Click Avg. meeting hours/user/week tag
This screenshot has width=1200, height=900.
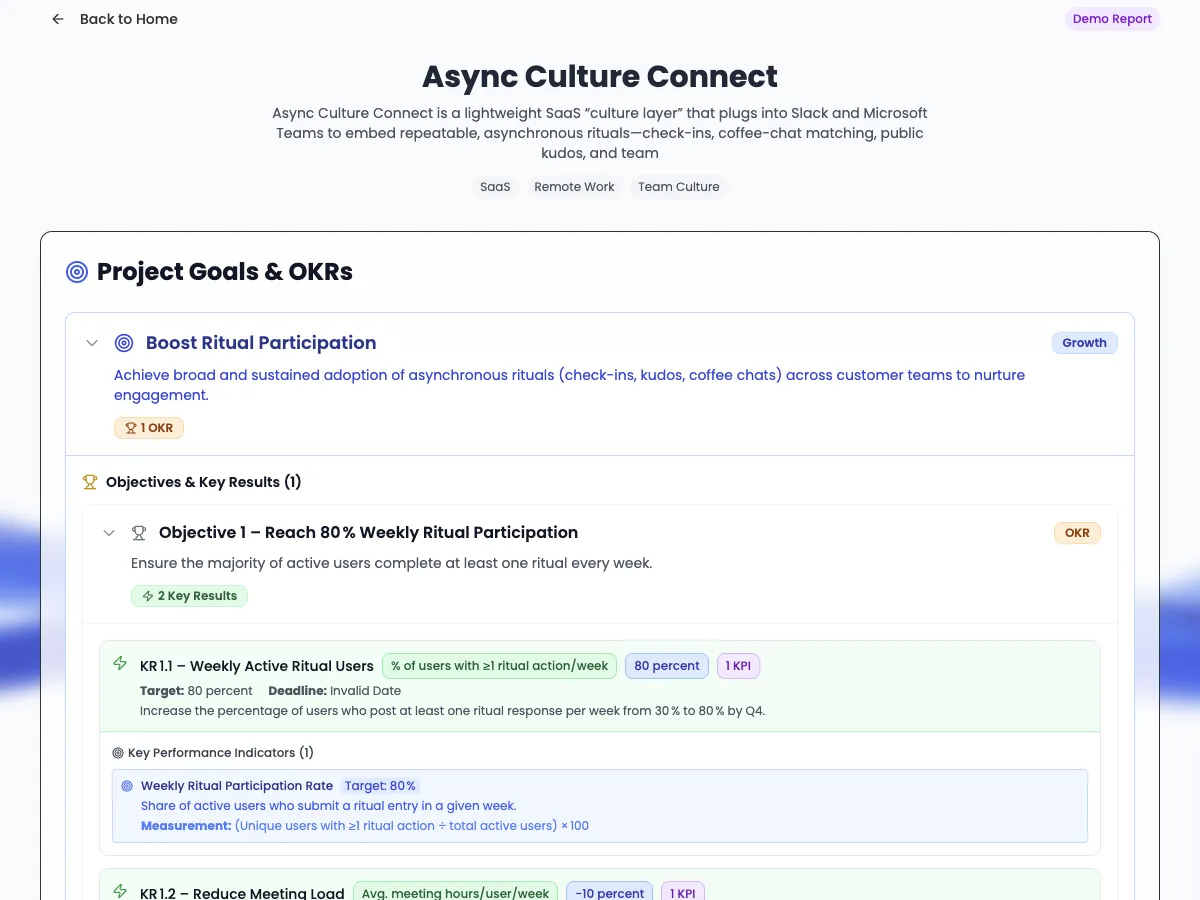(455, 892)
